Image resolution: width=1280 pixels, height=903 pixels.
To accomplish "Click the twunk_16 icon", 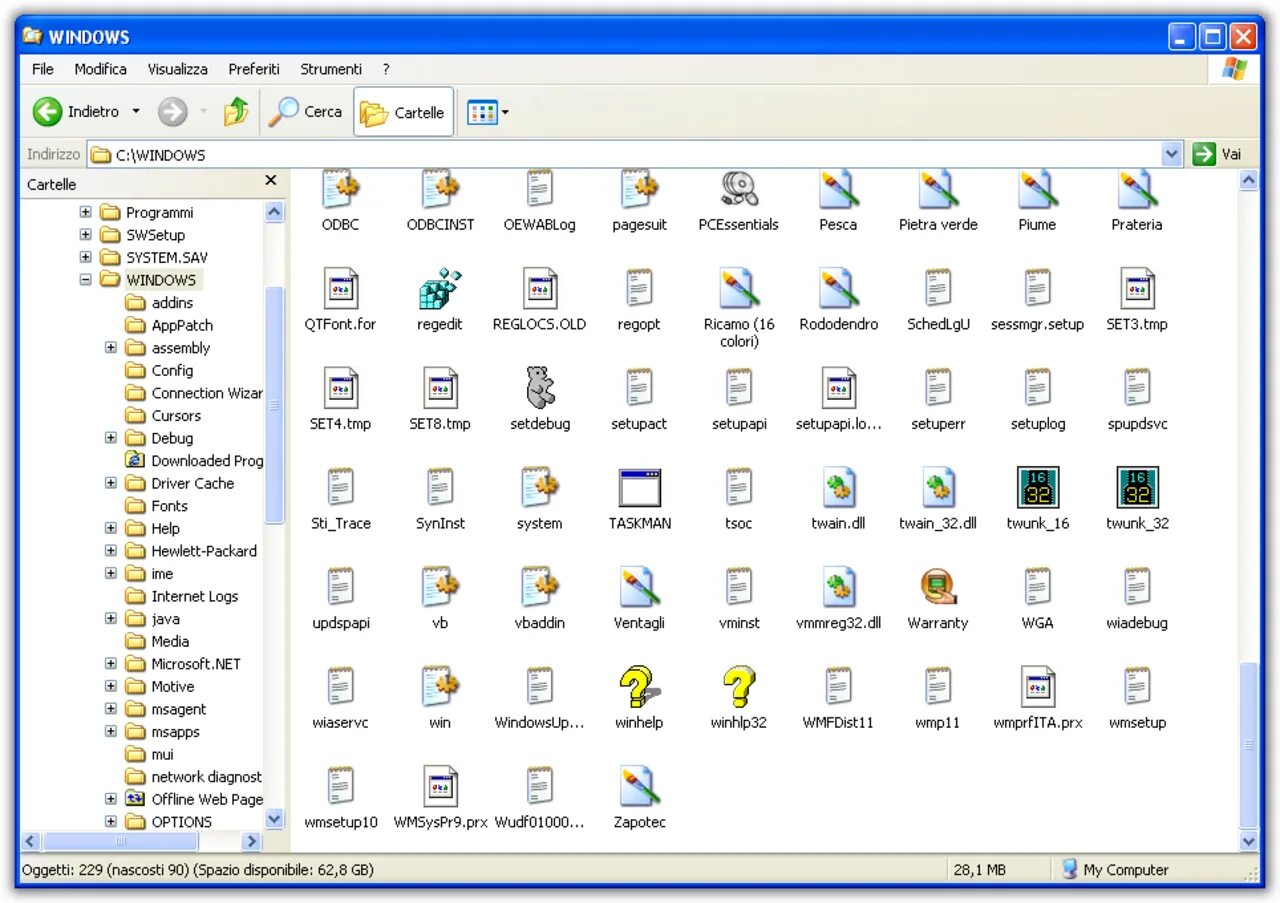I will (1038, 488).
